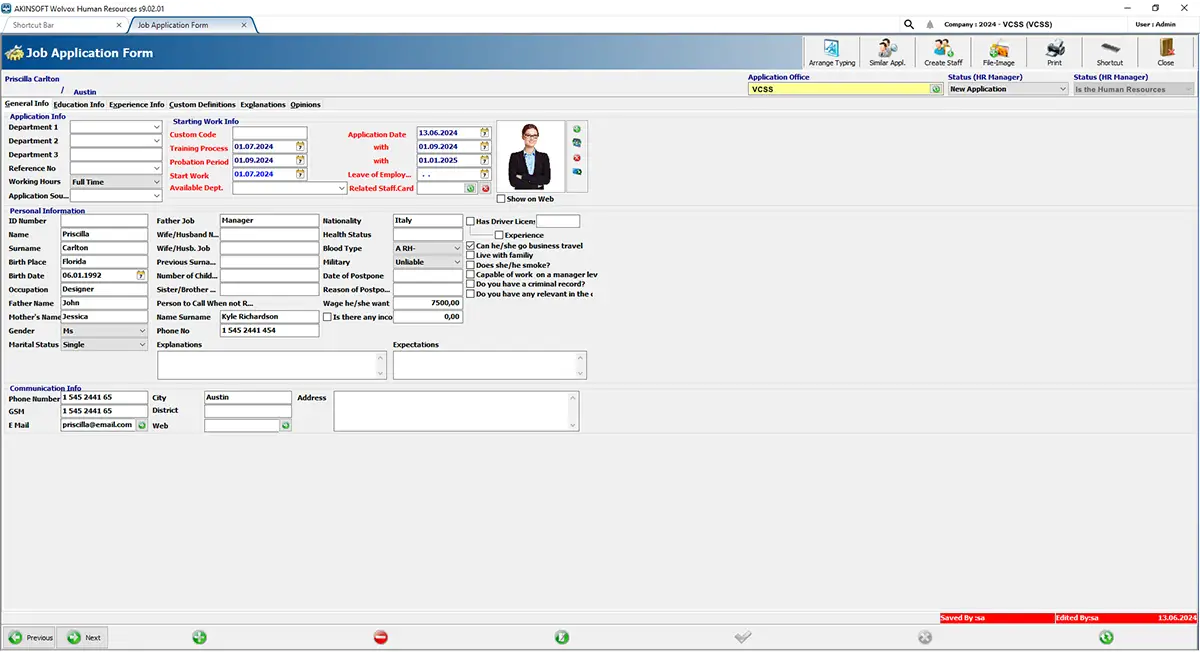The width and height of the screenshot is (1200, 653).
Task: Open the File-Image tool
Action: click(x=998, y=52)
